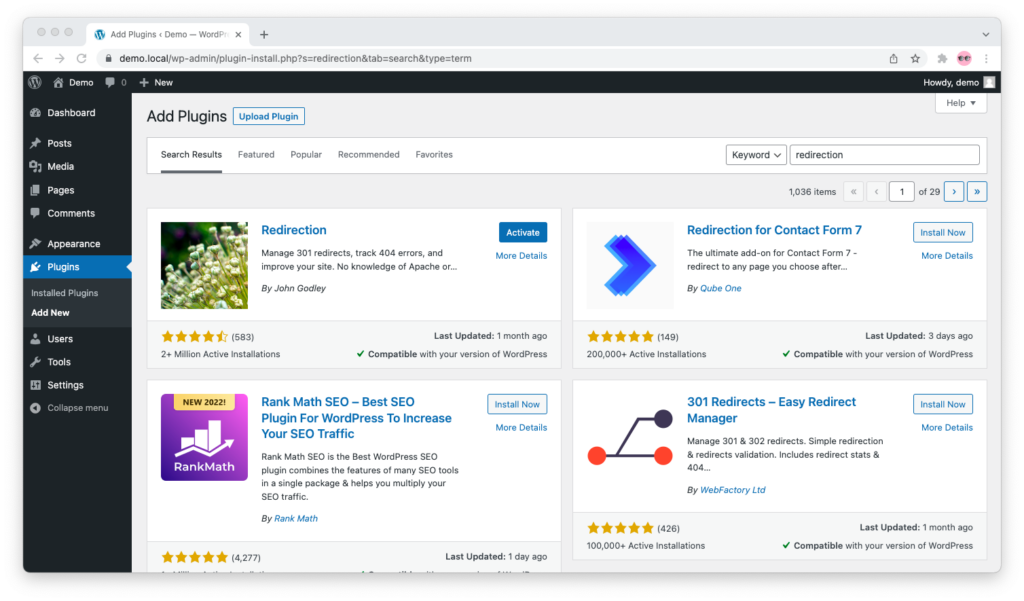1024x601 pixels.
Task: Expand the Help dropdown tab
Action: pos(961,103)
